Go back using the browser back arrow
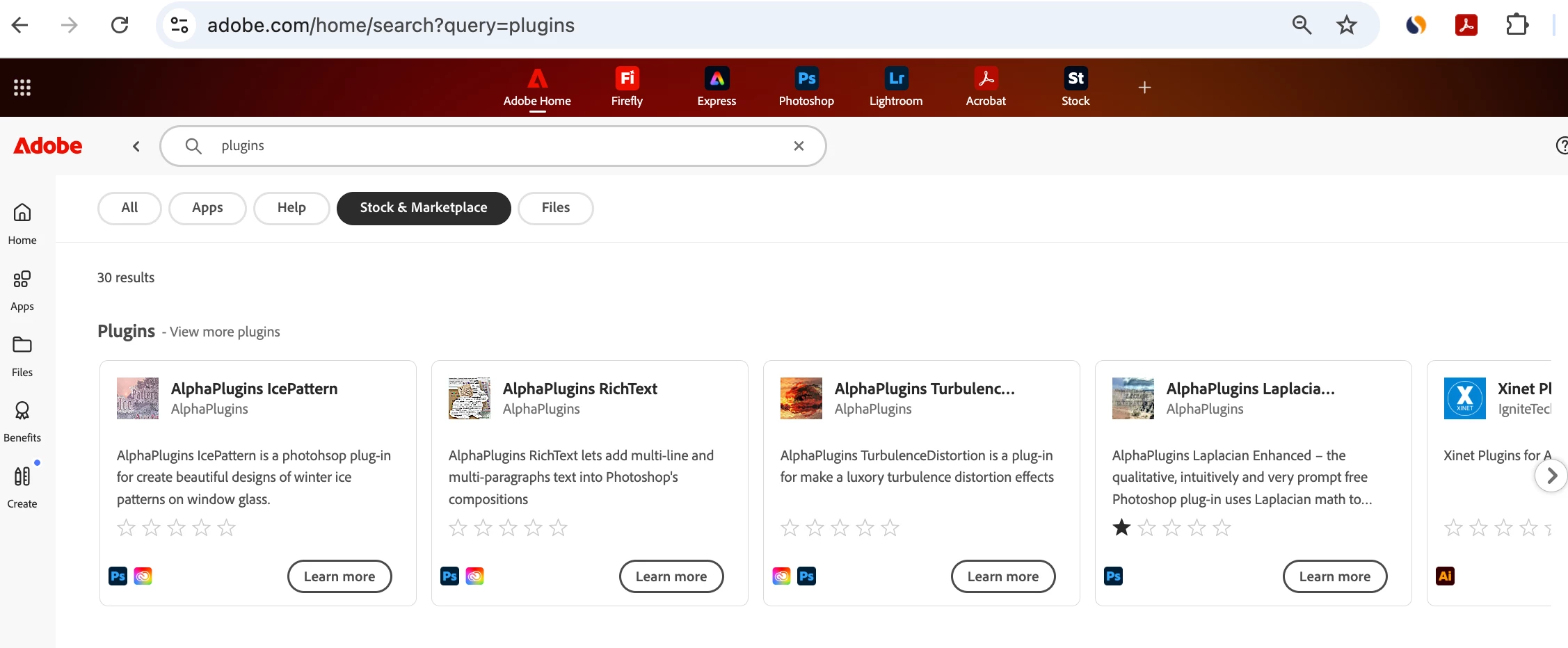 click(20, 26)
